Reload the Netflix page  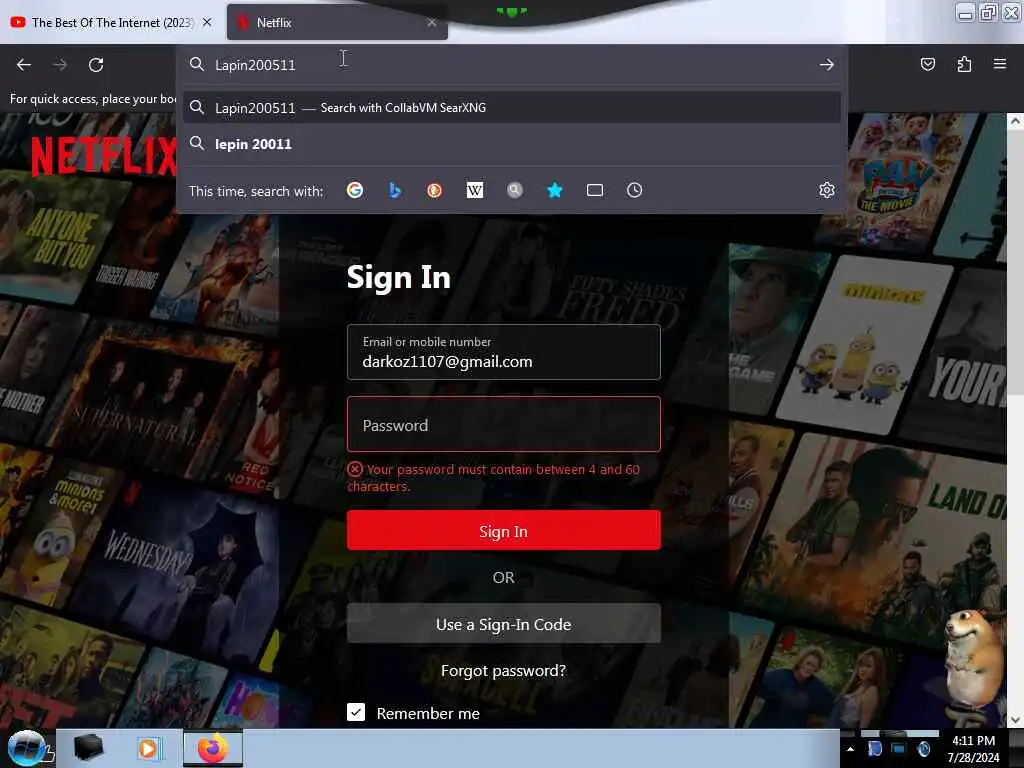tap(96, 65)
